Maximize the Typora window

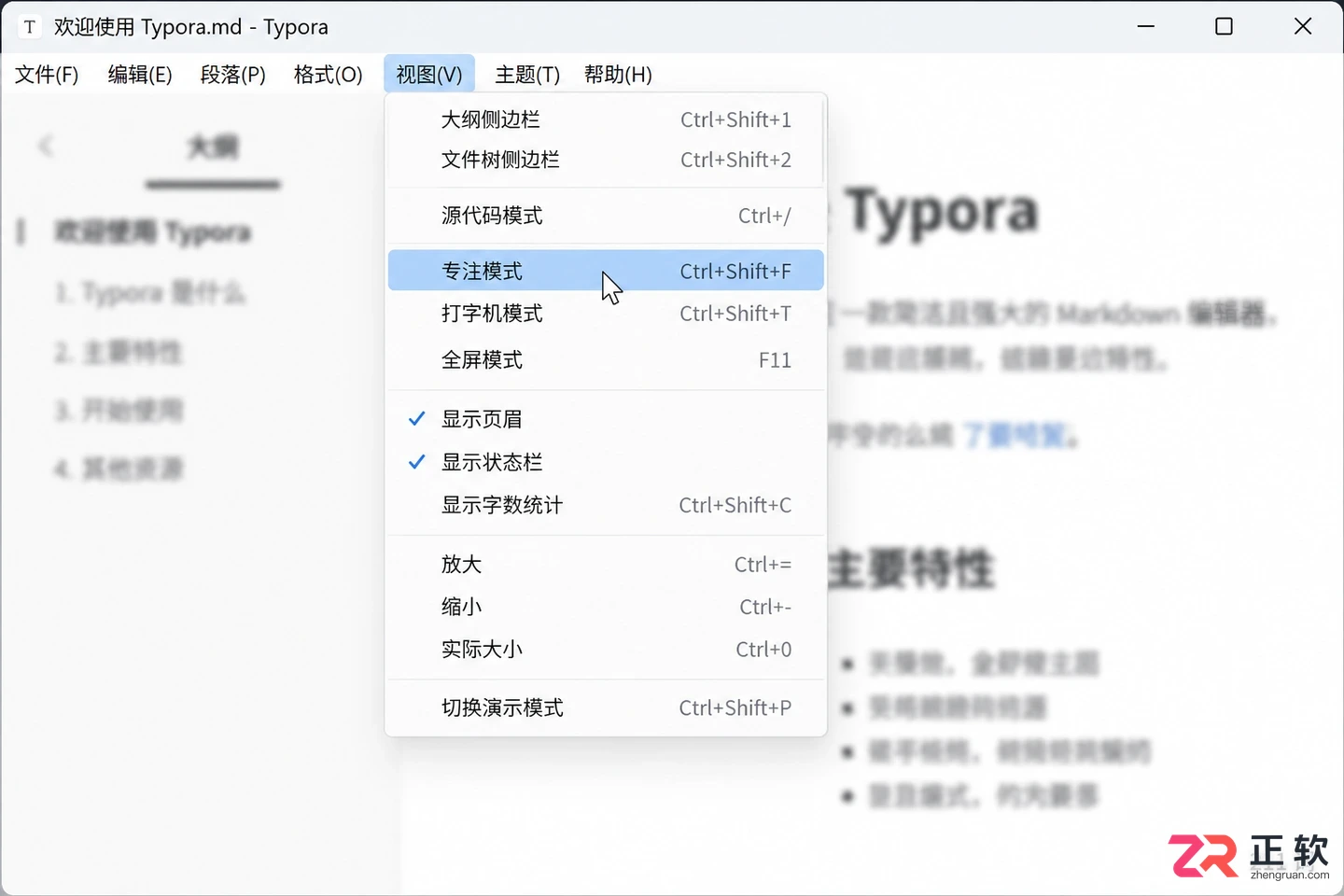1225,26
